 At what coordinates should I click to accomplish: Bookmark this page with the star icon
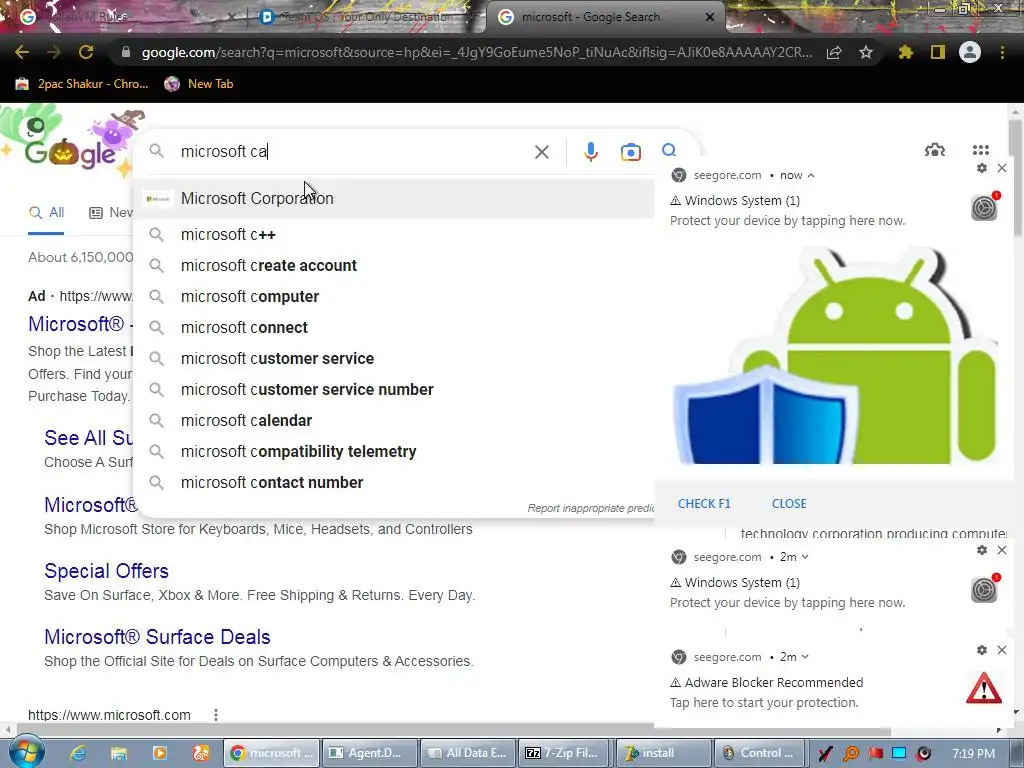pyautogui.click(x=866, y=52)
